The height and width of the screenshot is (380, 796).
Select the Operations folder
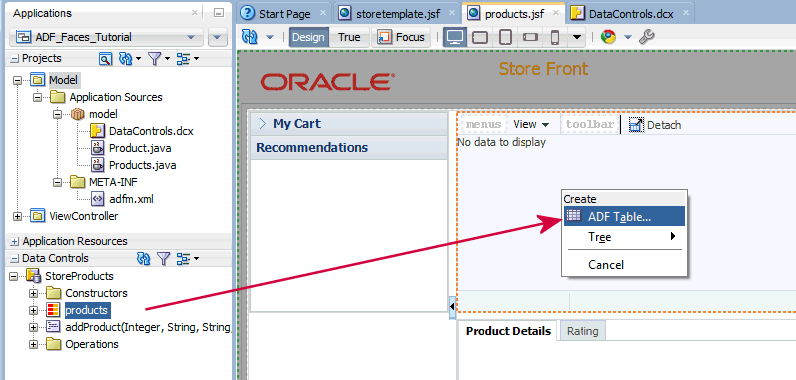point(91,344)
